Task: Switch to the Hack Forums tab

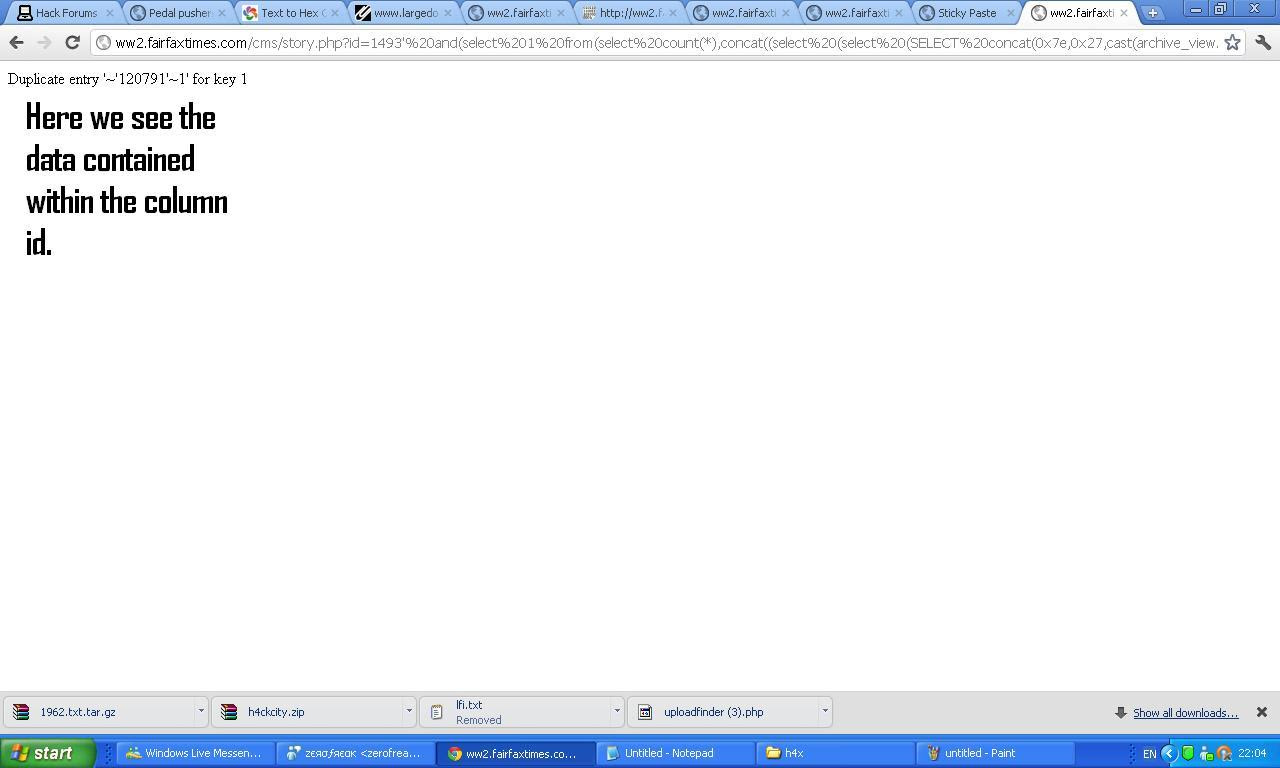Action: pos(66,13)
